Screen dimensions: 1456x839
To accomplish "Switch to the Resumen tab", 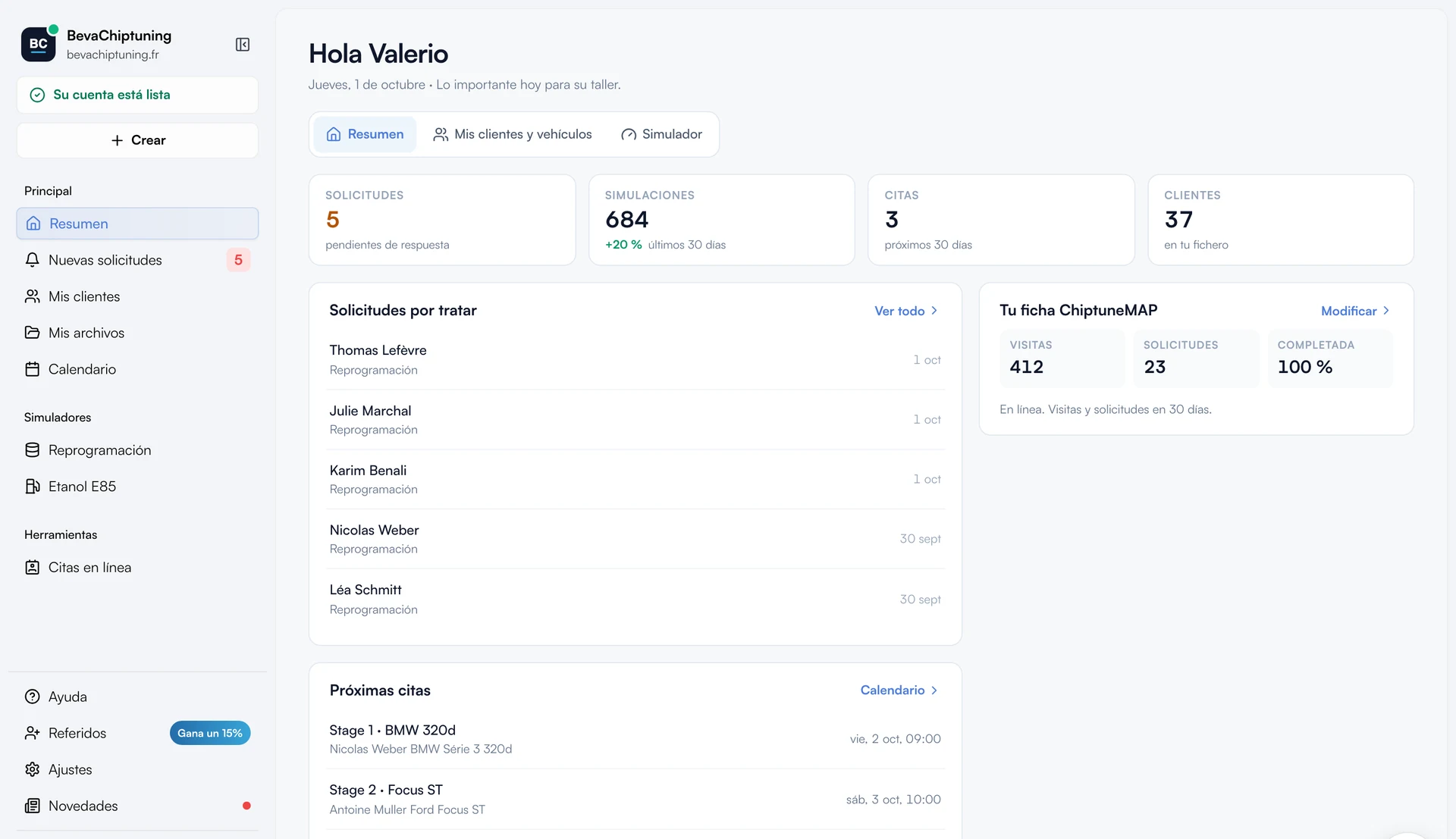I will (365, 134).
